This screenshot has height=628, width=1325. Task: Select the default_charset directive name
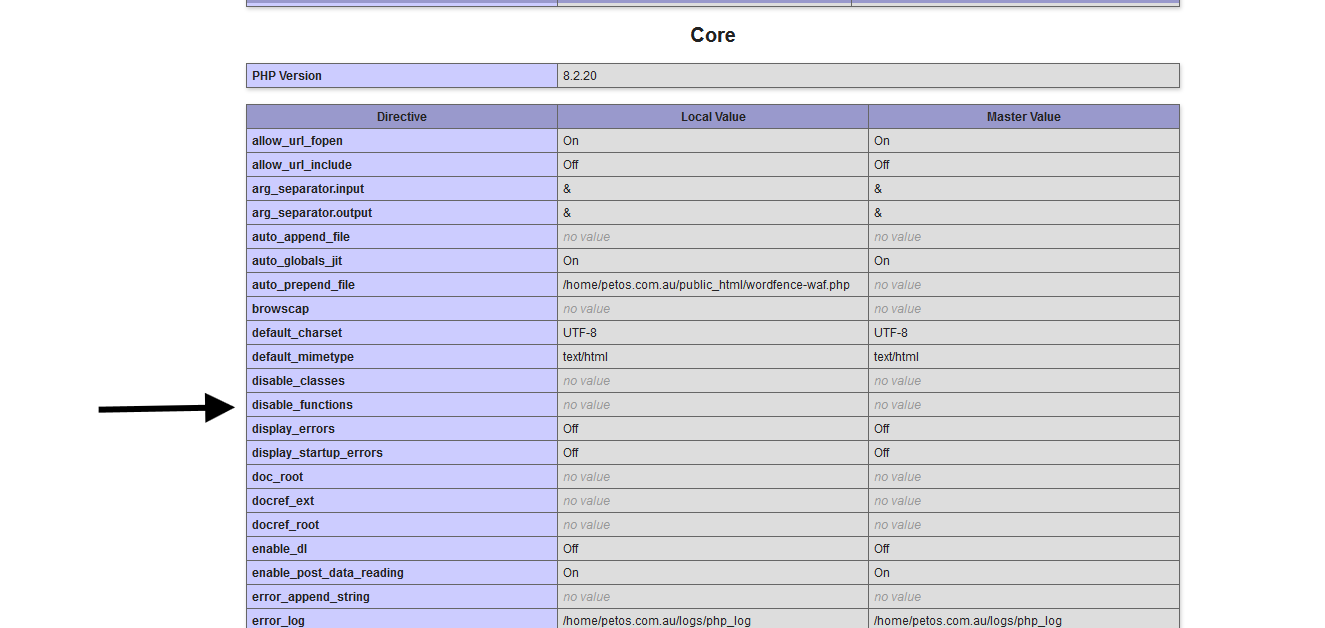point(297,333)
